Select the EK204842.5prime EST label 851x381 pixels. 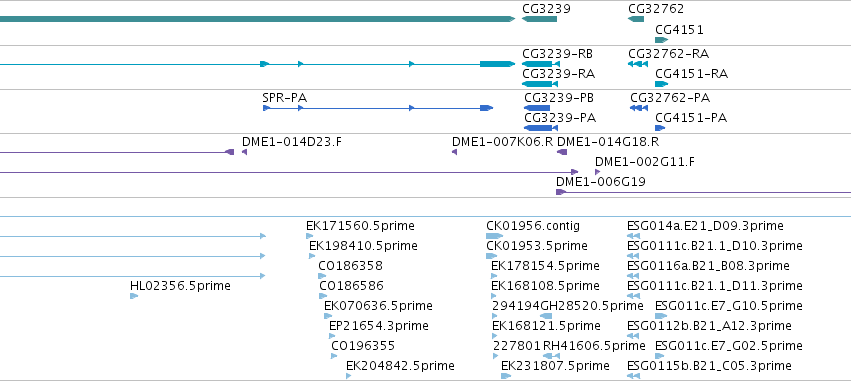pos(400,366)
